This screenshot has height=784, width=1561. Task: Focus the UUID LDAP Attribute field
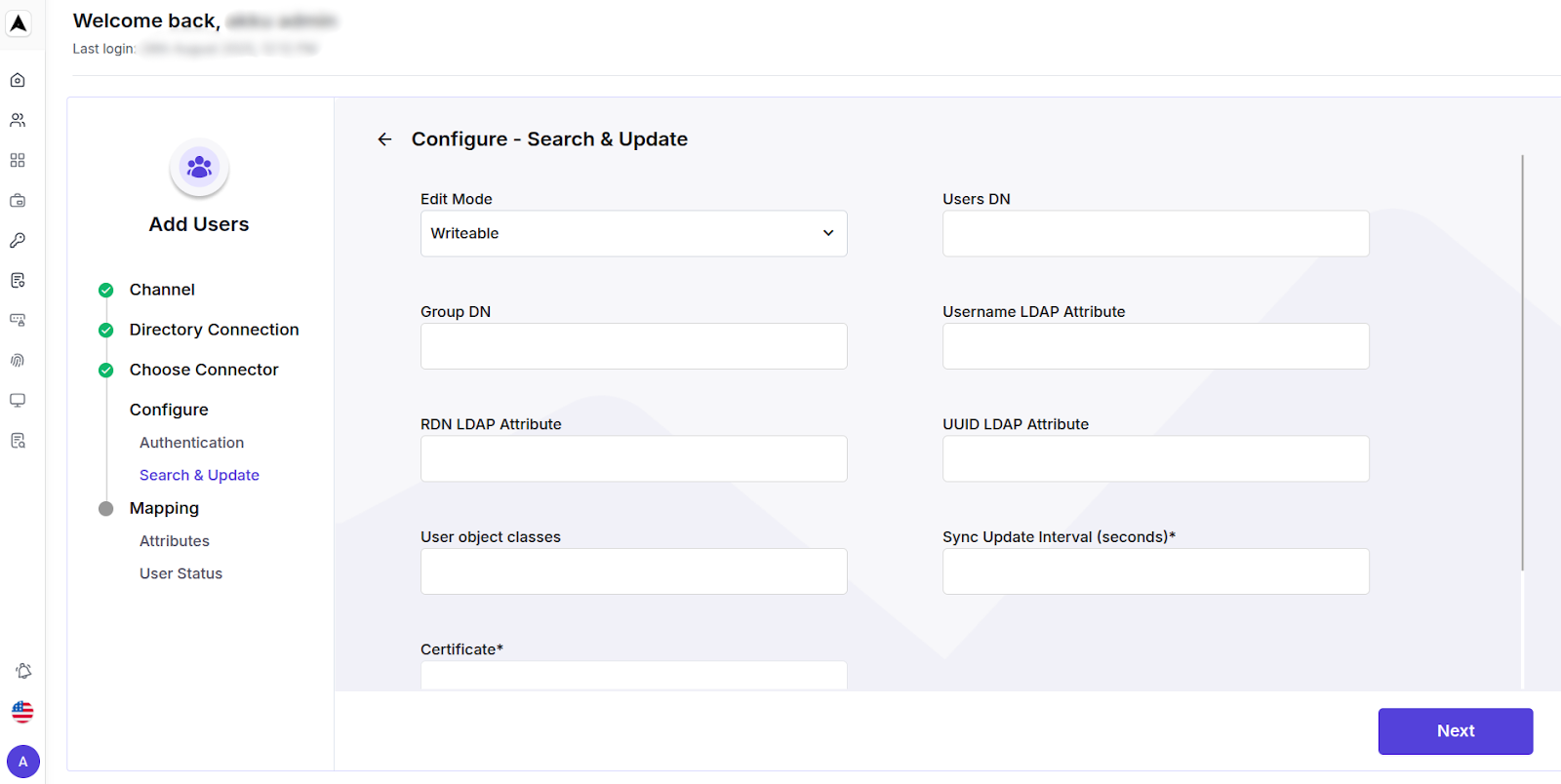[x=1156, y=458]
